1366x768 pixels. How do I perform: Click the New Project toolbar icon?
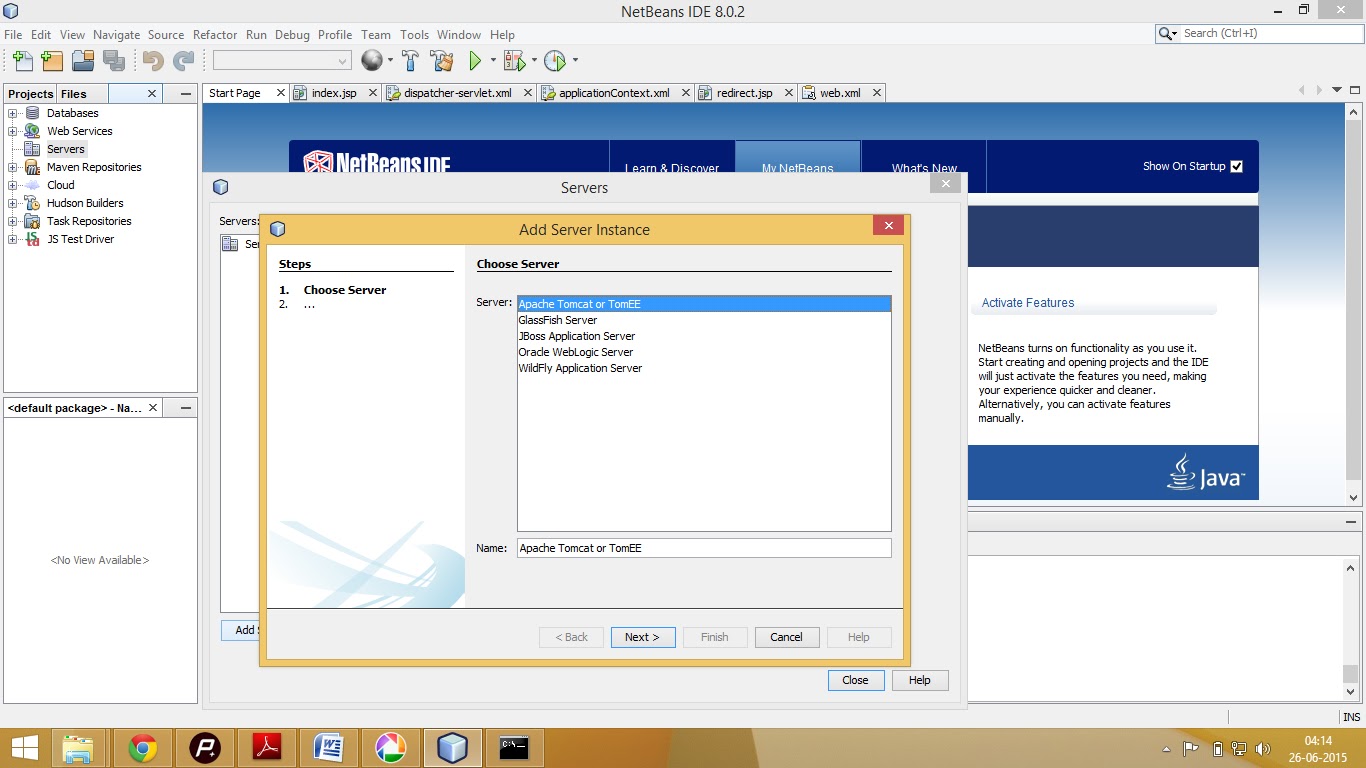click(x=51, y=61)
